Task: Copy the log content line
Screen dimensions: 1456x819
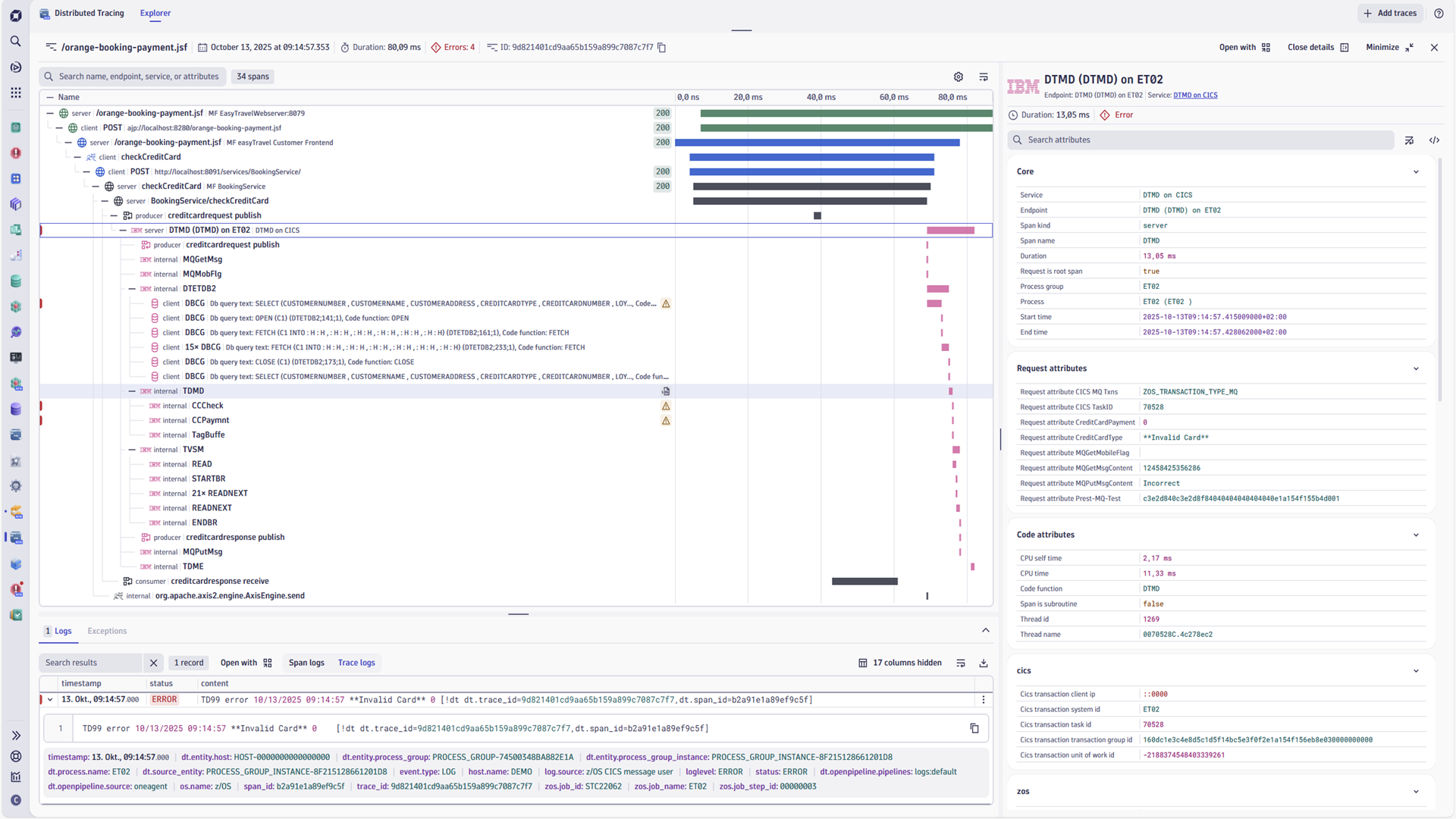Action: 974,728
